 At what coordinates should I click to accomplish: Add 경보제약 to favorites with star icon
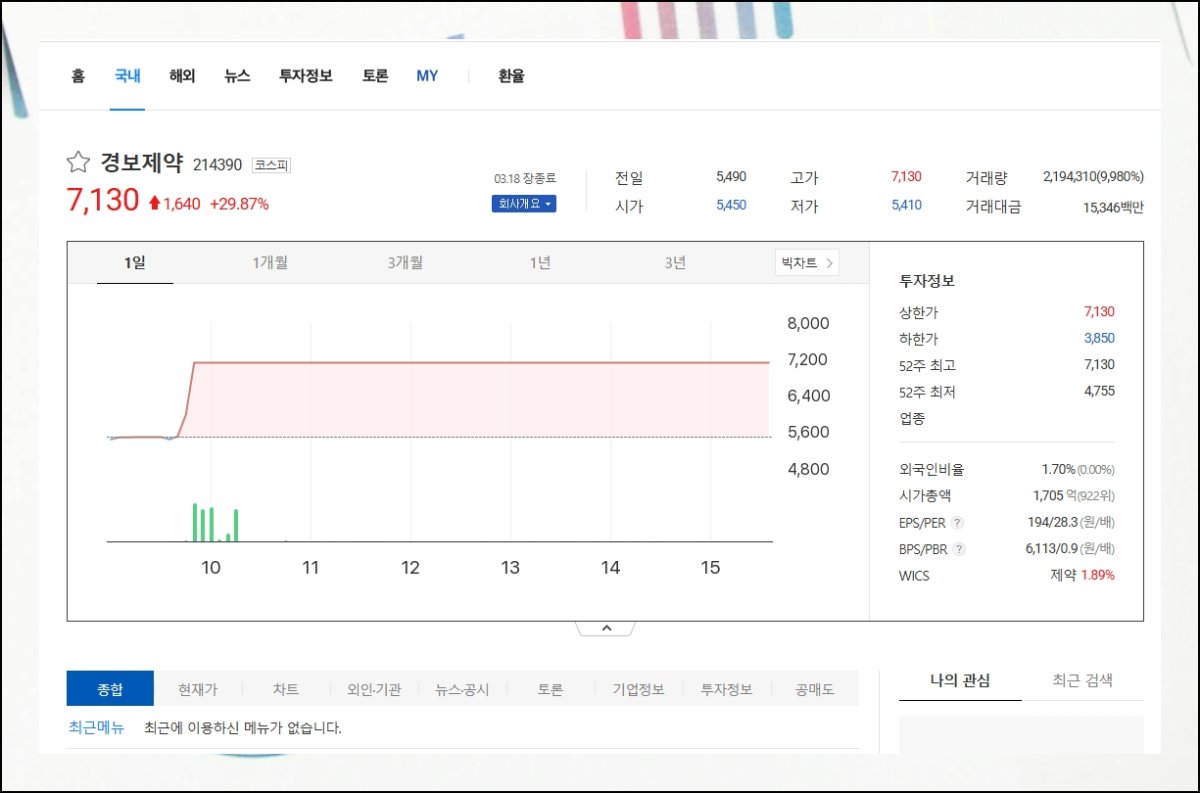[x=78, y=162]
